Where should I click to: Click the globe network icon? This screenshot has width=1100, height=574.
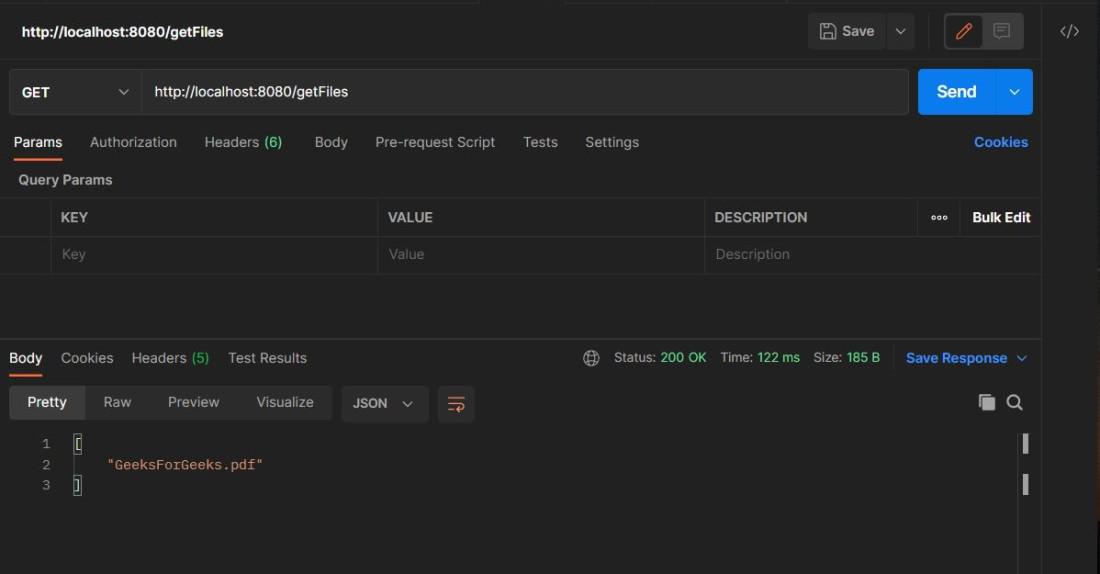tap(591, 359)
